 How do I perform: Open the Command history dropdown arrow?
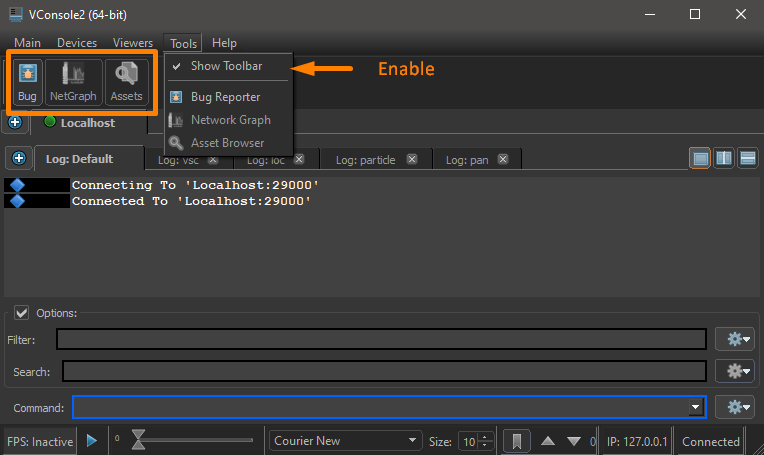pos(694,407)
